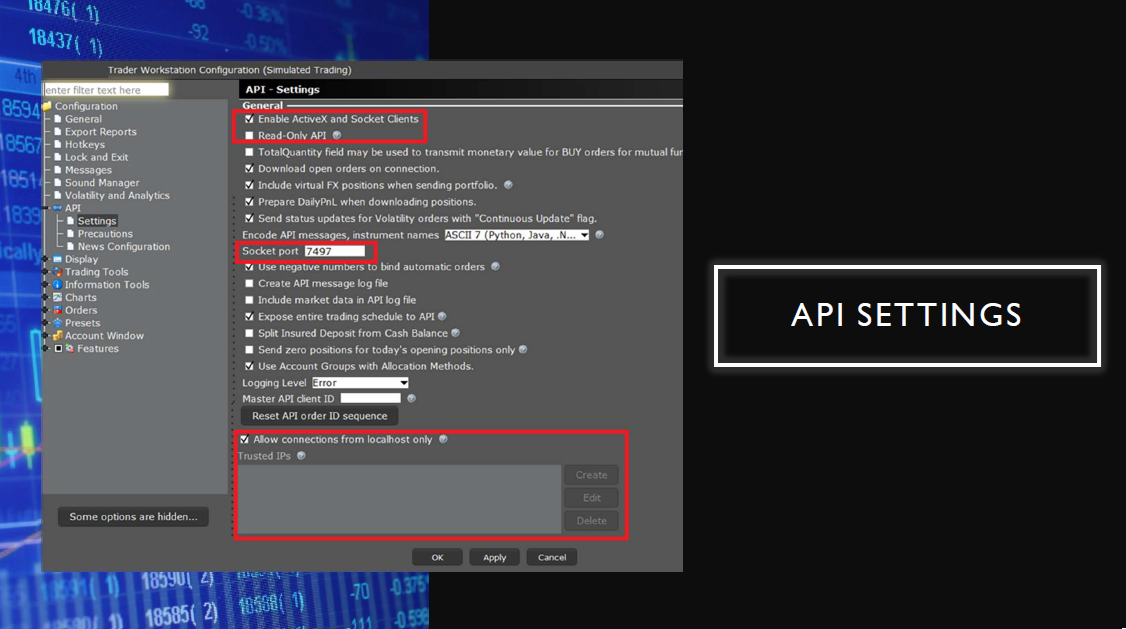The width and height of the screenshot is (1126, 629).
Task: Click the API node icon in tree
Action: [x=57, y=208]
